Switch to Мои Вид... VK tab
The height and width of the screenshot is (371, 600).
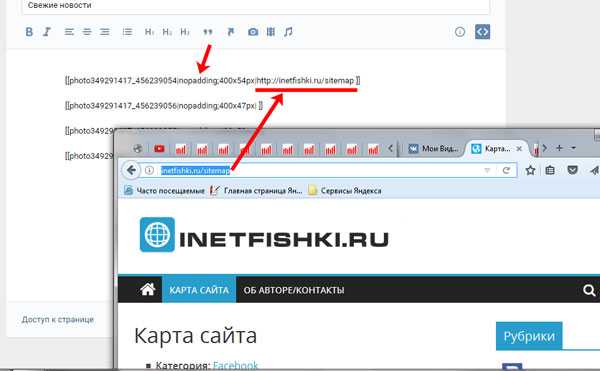[x=434, y=149]
